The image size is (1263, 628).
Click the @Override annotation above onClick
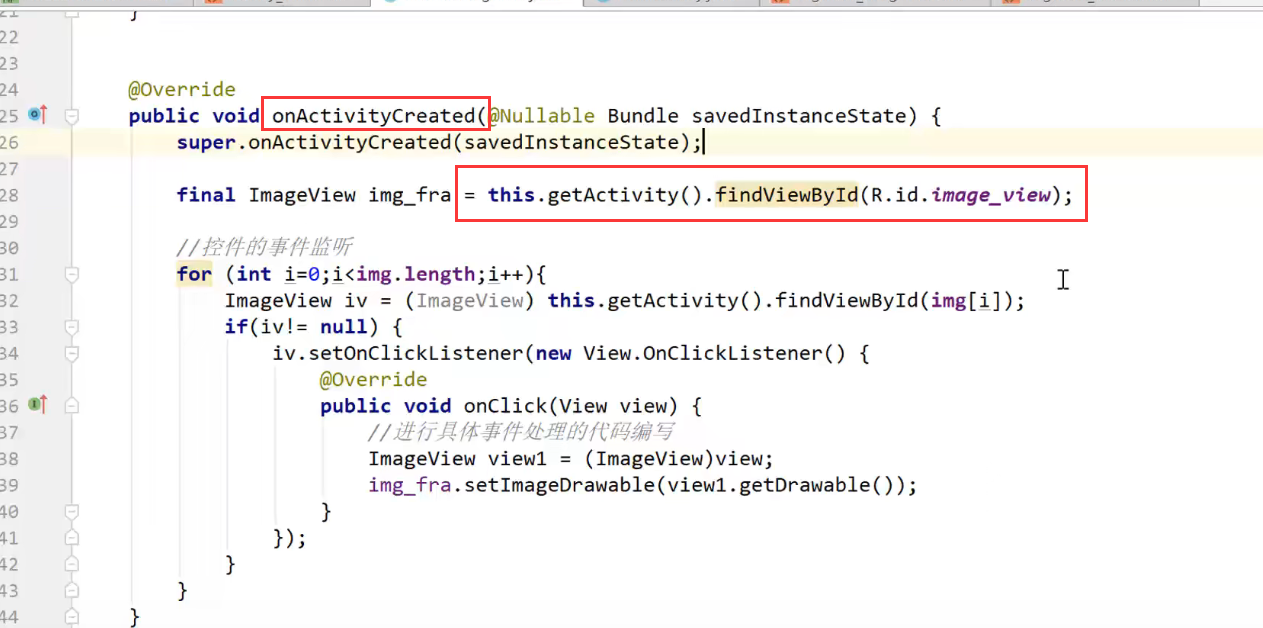(373, 380)
